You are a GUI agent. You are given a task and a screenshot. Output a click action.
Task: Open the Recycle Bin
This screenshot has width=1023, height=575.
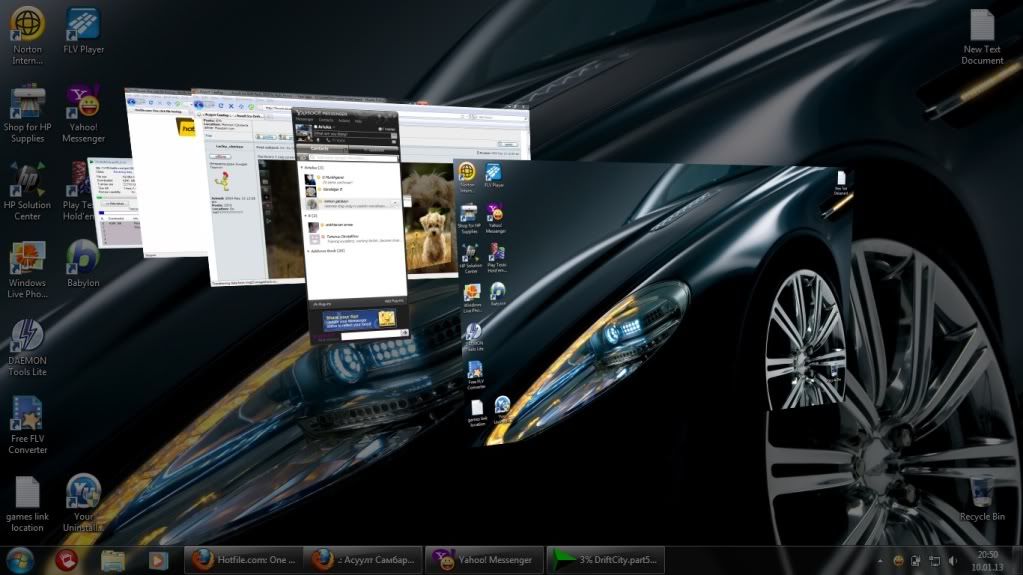click(x=981, y=492)
